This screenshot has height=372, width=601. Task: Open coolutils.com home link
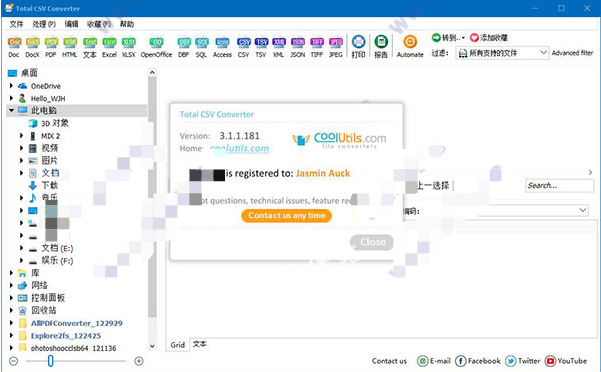click(240, 149)
